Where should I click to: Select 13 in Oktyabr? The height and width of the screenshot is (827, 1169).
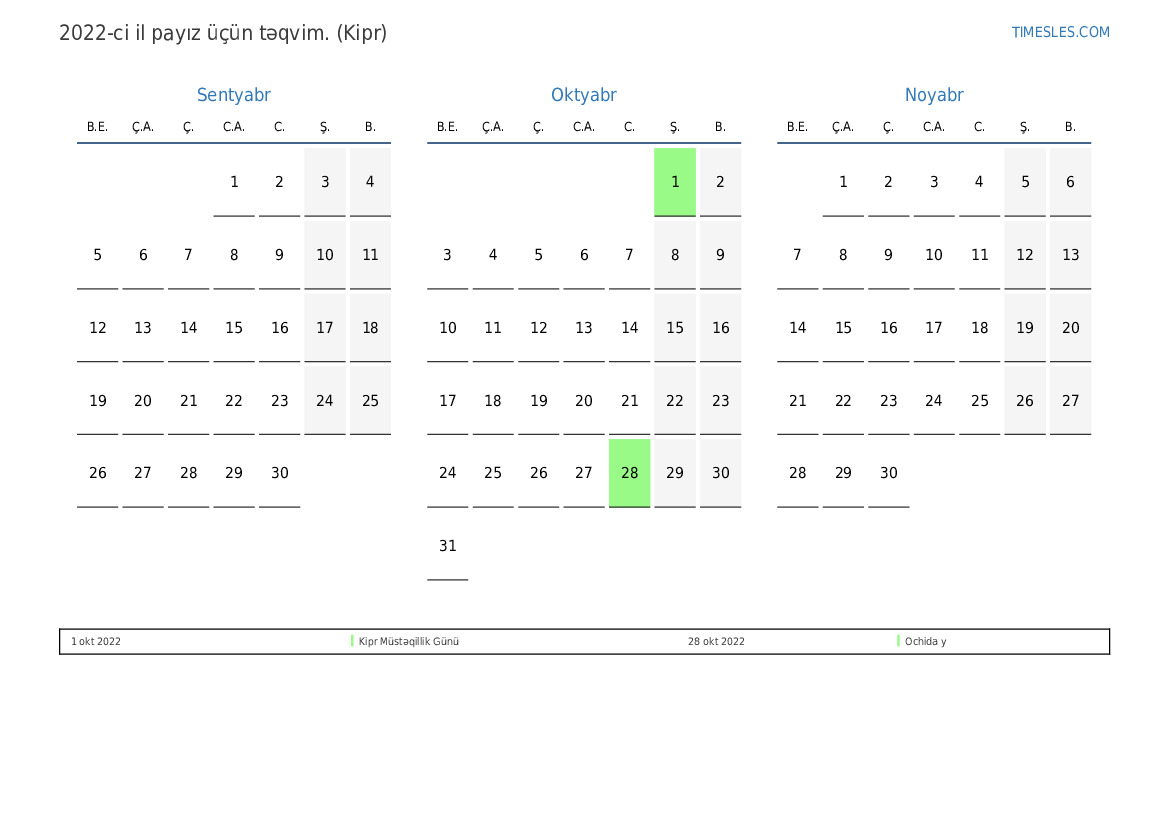[584, 328]
